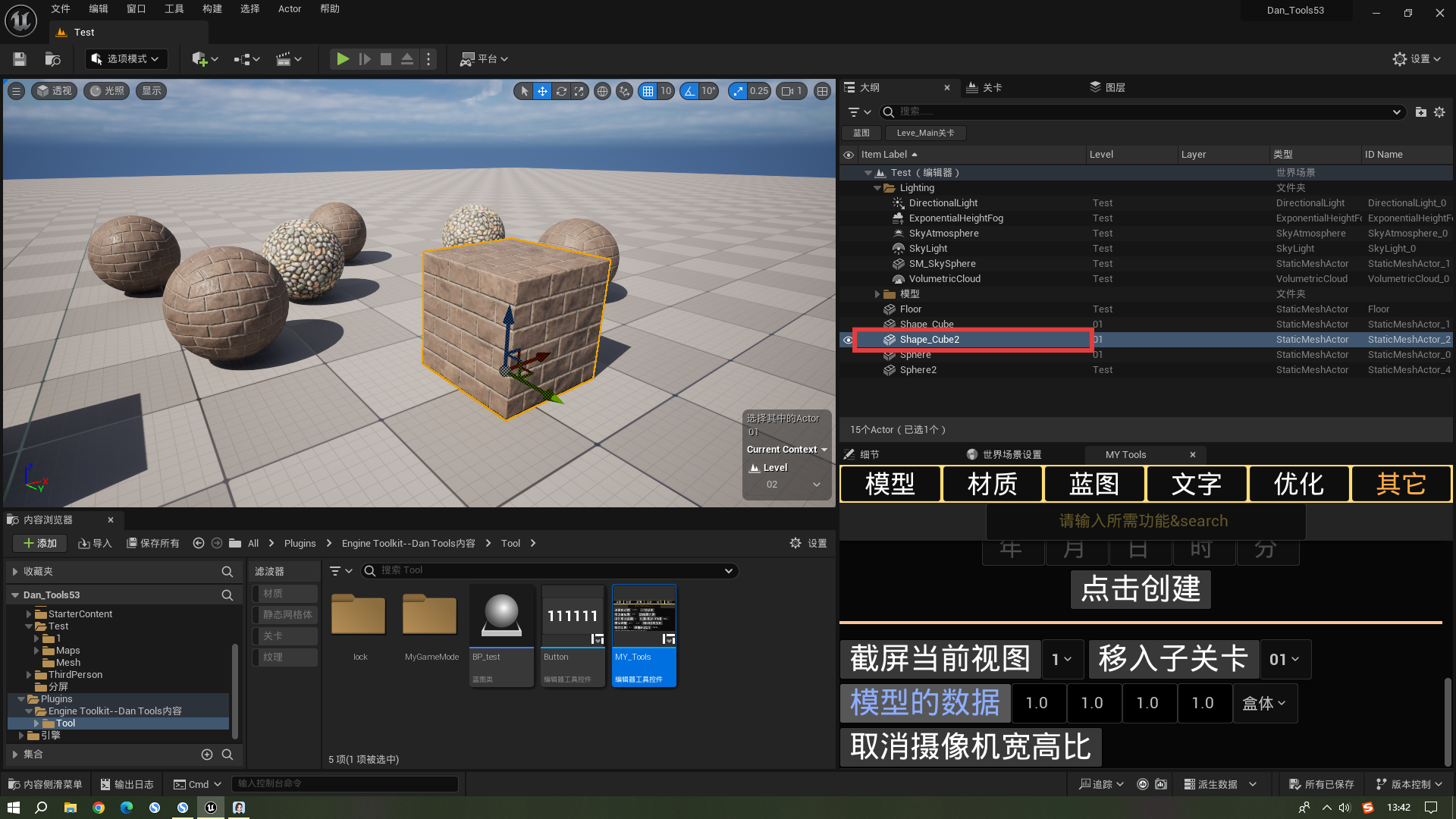Open the 编辑 menu
The height and width of the screenshot is (819, 1456).
99,9
